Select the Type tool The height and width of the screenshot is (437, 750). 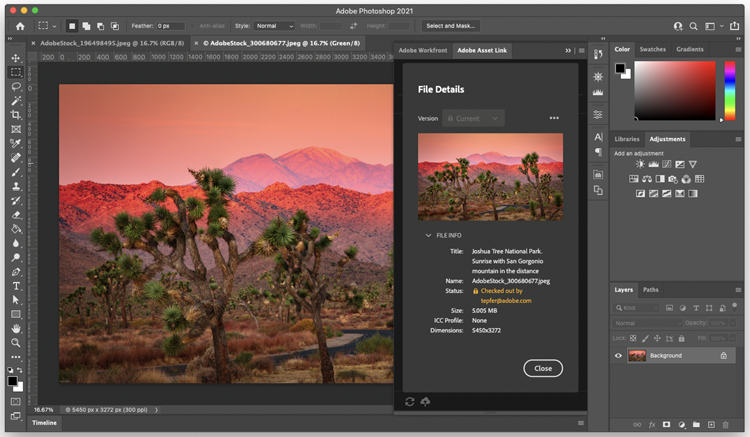(16, 286)
